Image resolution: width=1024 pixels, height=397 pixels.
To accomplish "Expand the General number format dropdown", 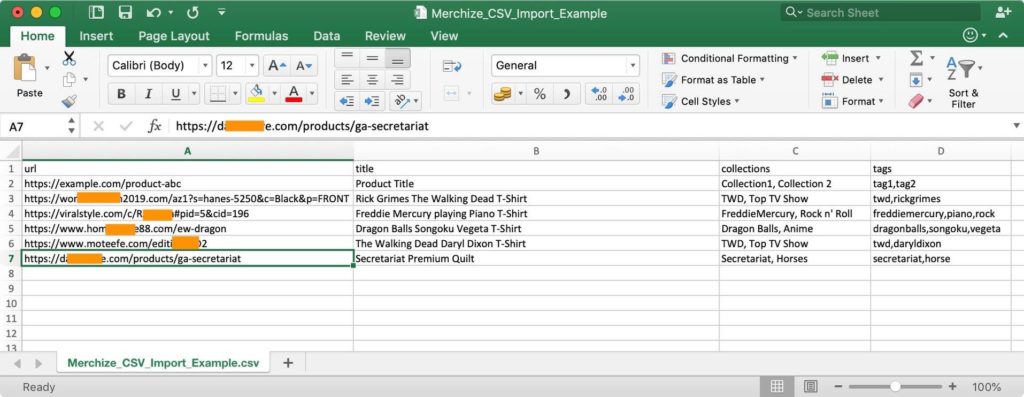I will (565, 65).
